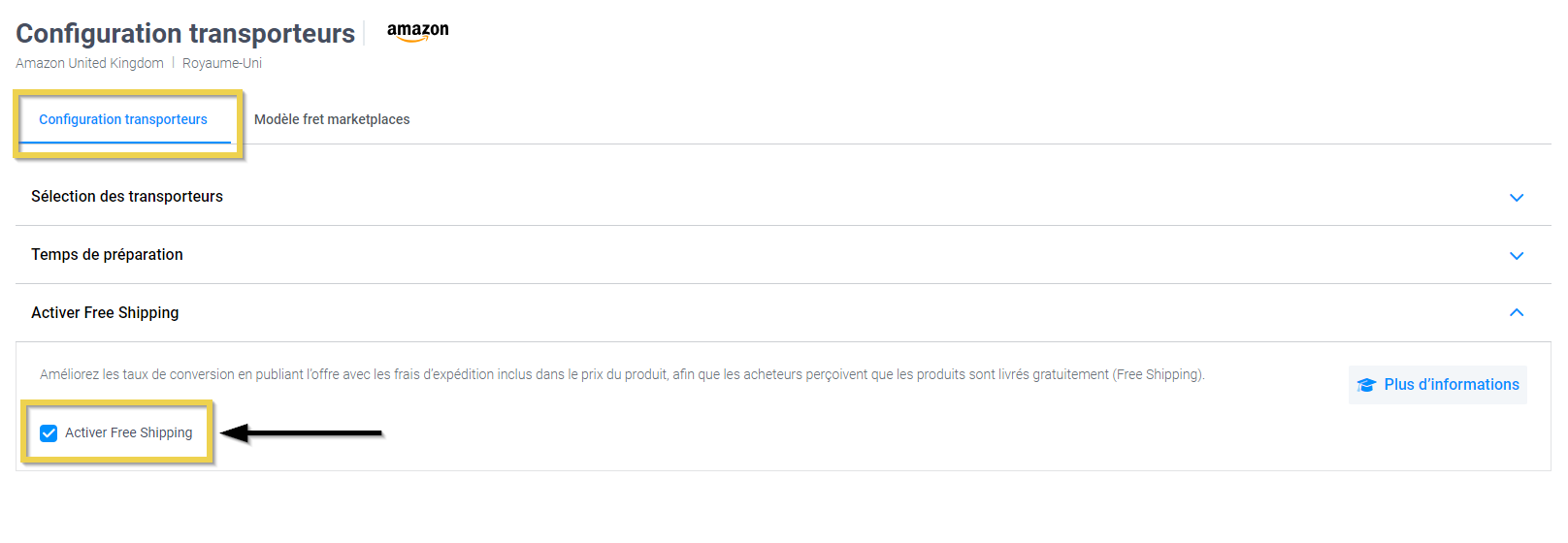Viewport: 1568px width, 543px height.
Task: Click the Activer Free Shipping section header
Action: (105, 312)
